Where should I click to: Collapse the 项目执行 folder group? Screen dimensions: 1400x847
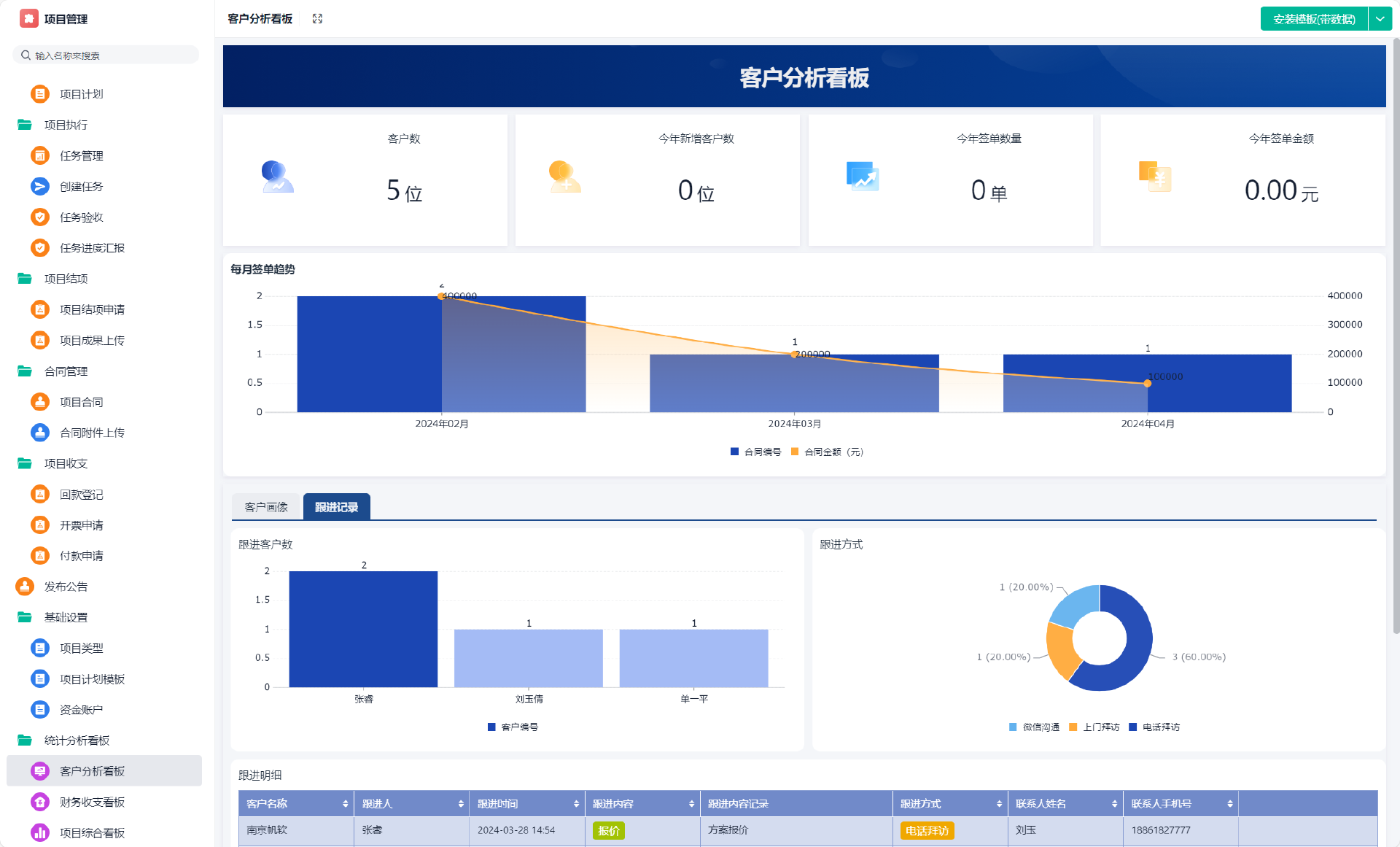point(66,125)
